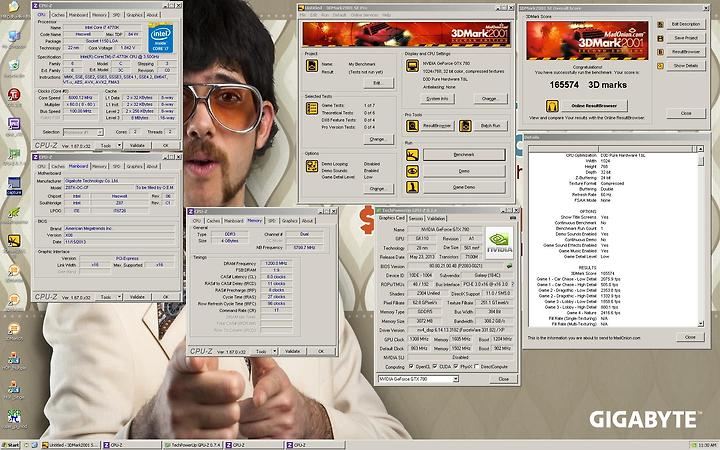The height and width of the screenshot is (450, 720).
Task: Click the DRAM Frequency value field
Action: coord(276,263)
